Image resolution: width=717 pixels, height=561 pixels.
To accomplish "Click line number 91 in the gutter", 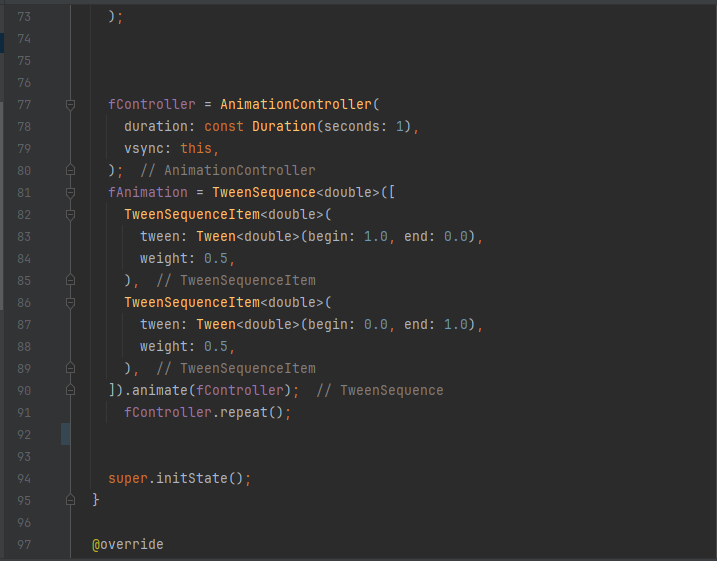I will (24, 412).
